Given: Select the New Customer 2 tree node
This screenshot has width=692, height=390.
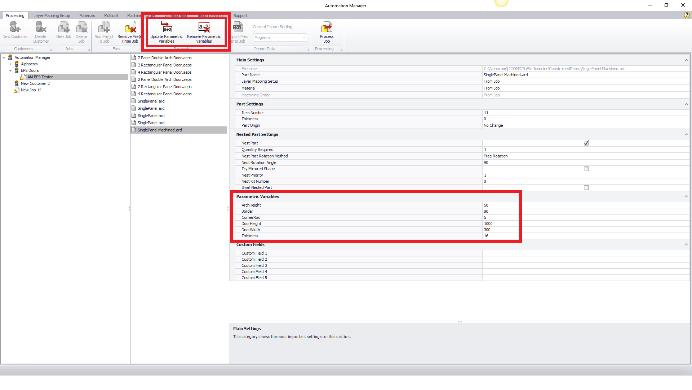Looking at the screenshot, I should pyautogui.click(x=35, y=83).
